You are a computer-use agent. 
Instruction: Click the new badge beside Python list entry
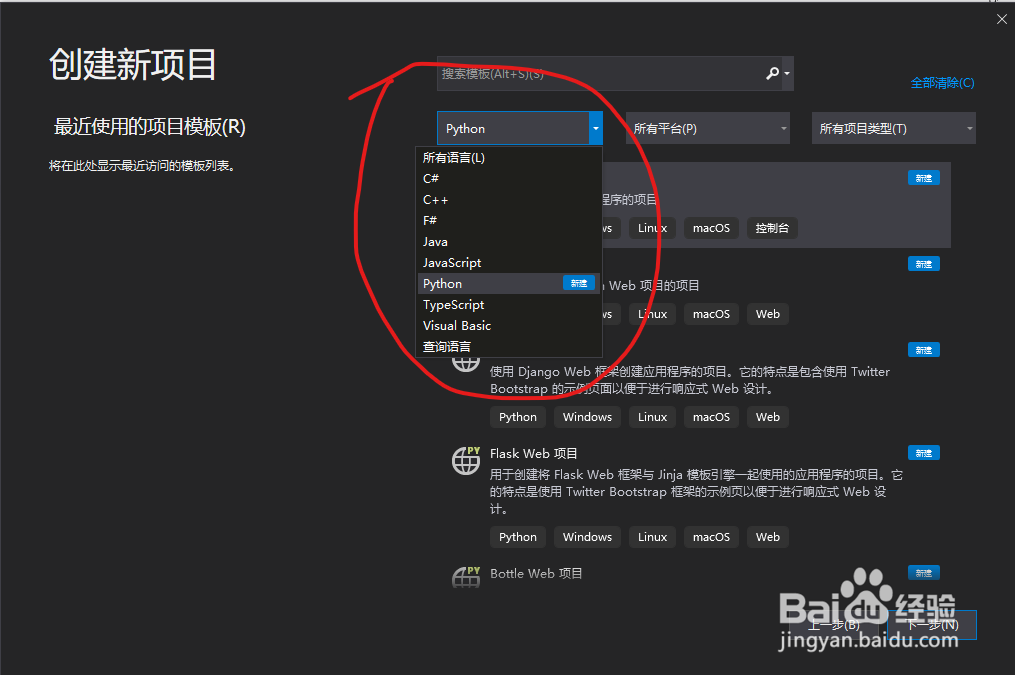coord(579,283)
